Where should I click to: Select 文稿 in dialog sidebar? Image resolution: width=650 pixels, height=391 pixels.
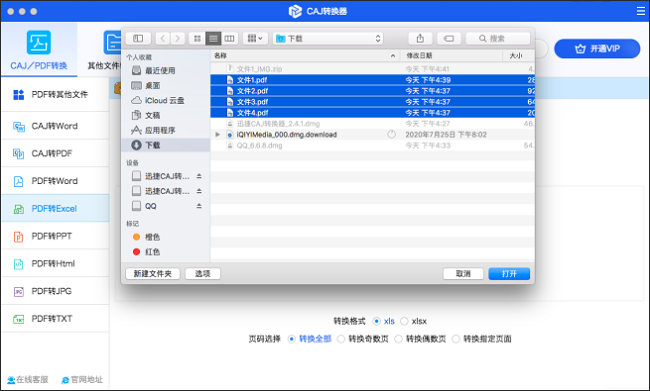pyautogui.click(x=166, y=115)
